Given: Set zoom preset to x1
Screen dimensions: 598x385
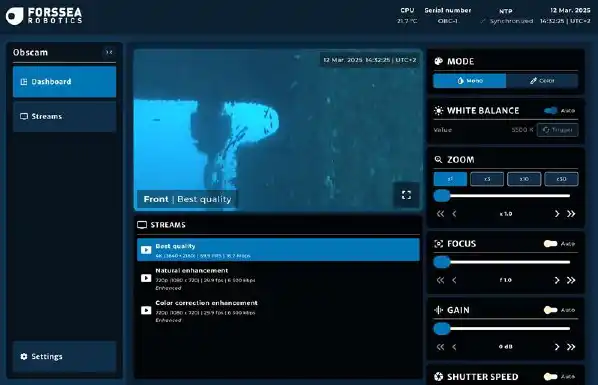Looking at the screenshot, I should (x=450, y=179).
